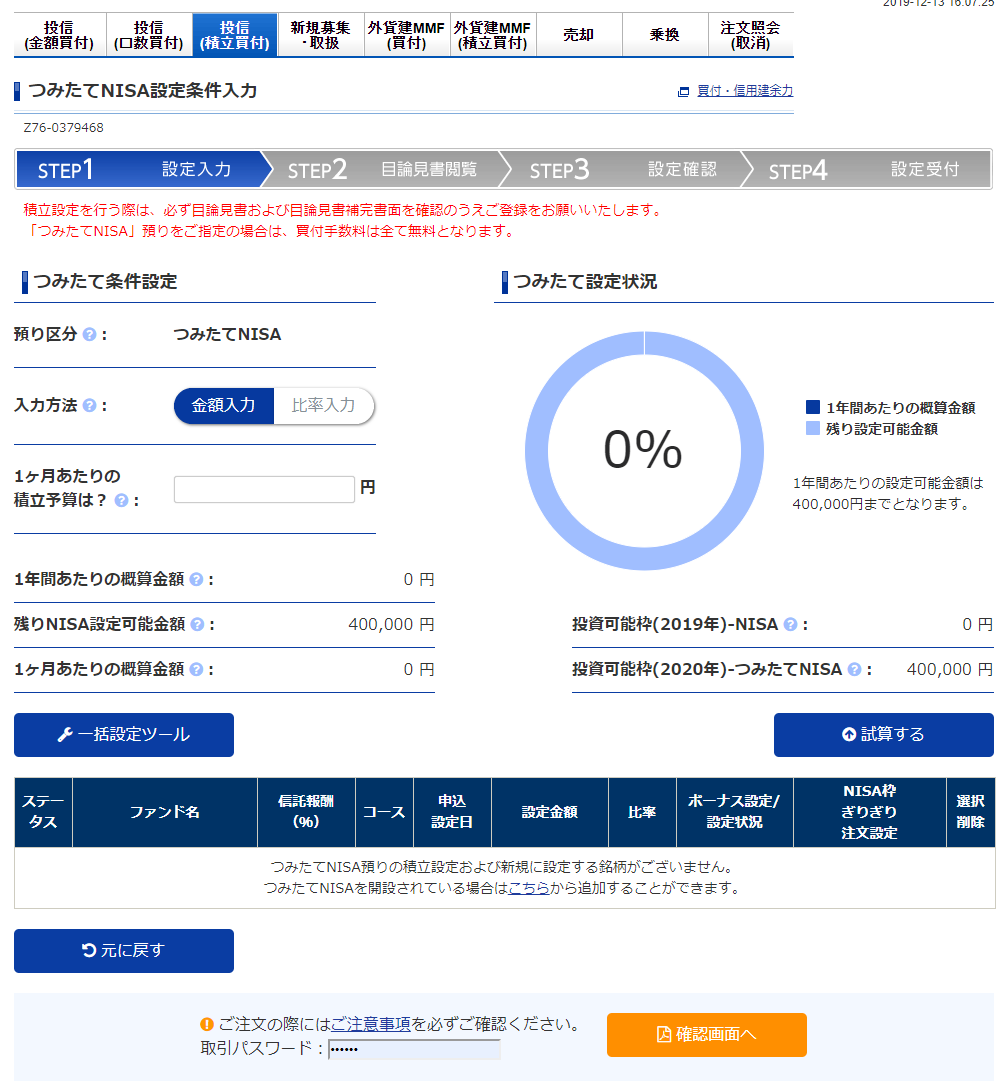The height and width of the screenshot is (1091, 1008).
Task: Click 一括設定ツール button
Action: click(124, 735)
